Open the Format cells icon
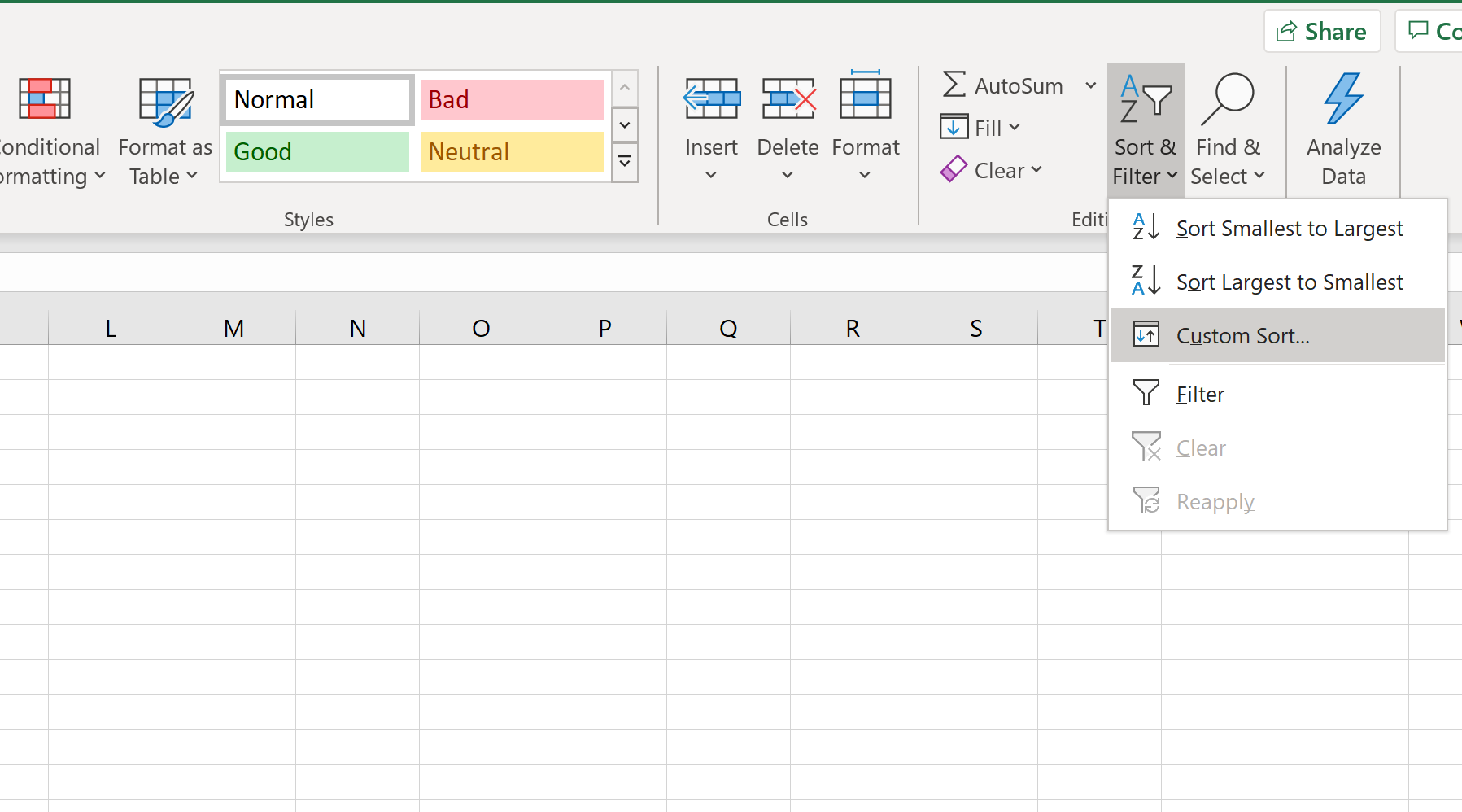 865,98
